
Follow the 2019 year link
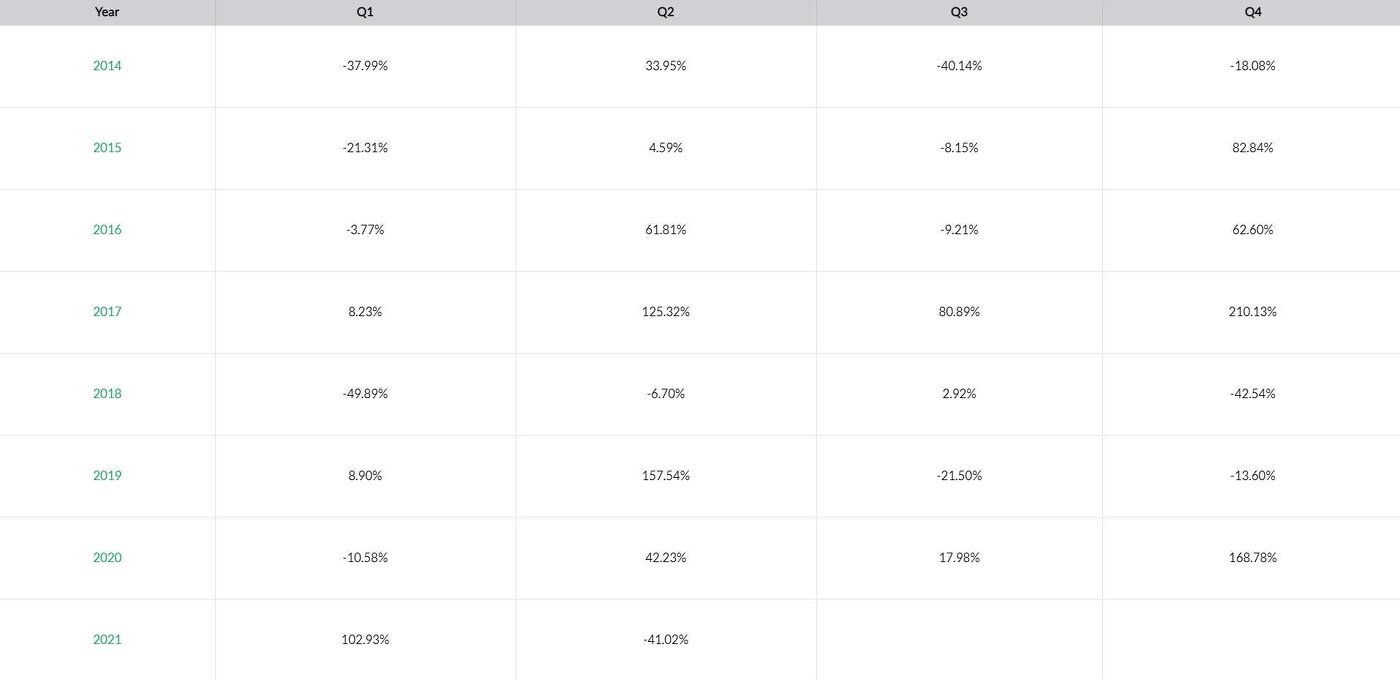point(107,476)
